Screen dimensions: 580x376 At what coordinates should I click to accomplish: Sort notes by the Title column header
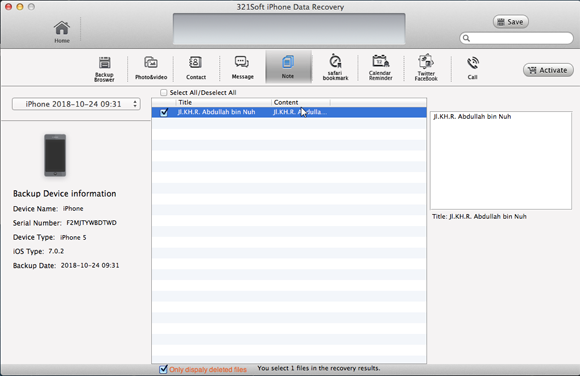tap(223, 103)
